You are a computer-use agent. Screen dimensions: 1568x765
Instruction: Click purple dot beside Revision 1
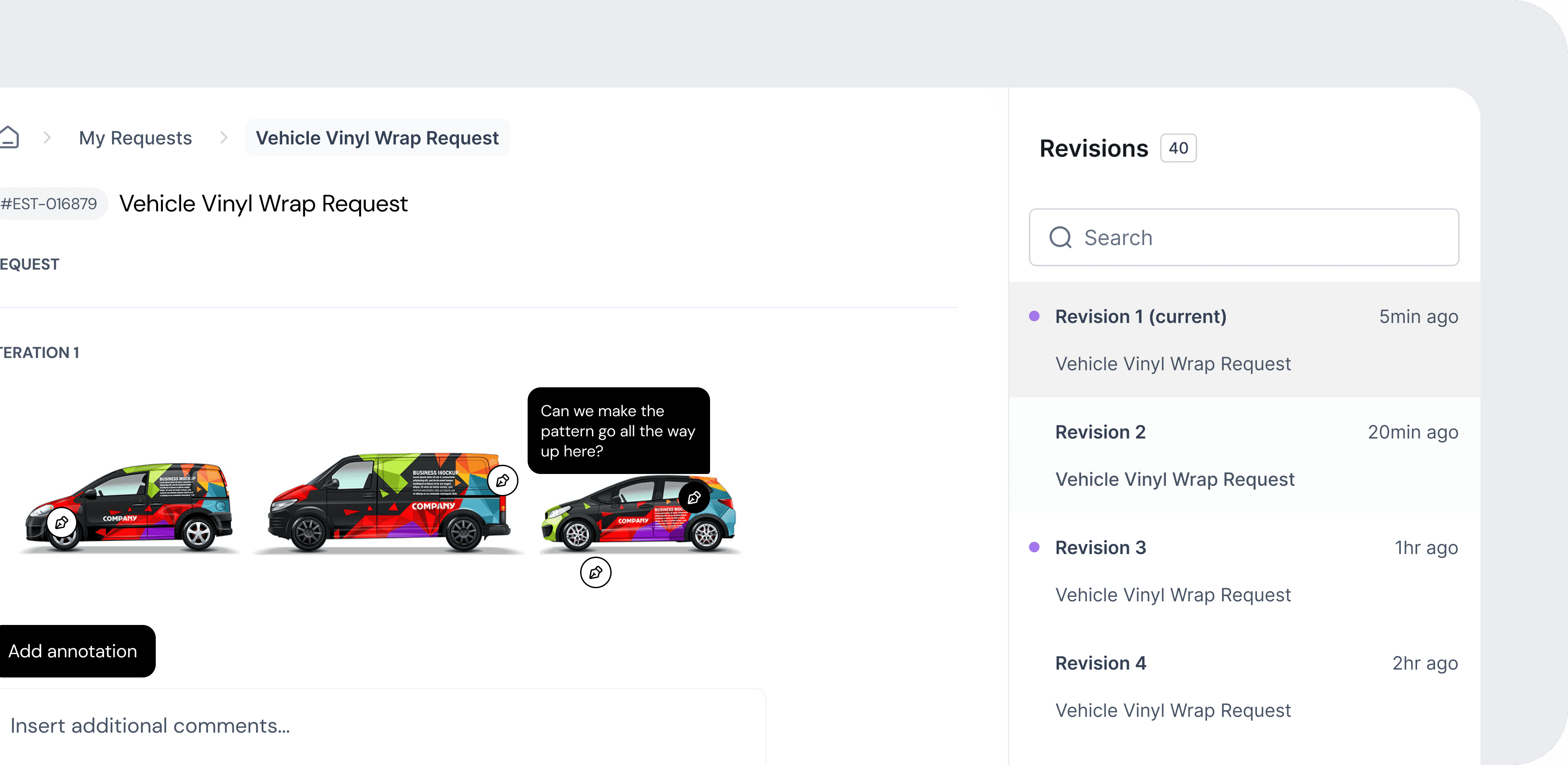click(x=1034, y=316)
